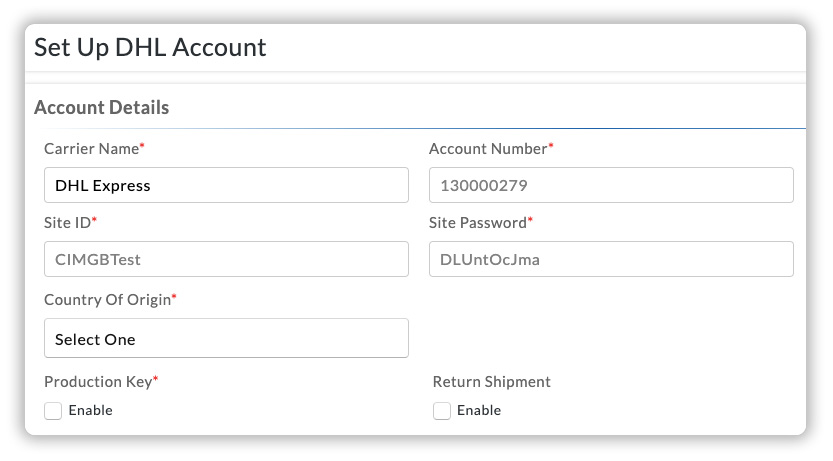Open the Country Of Origin dropdown

click(x=226, y=338)
